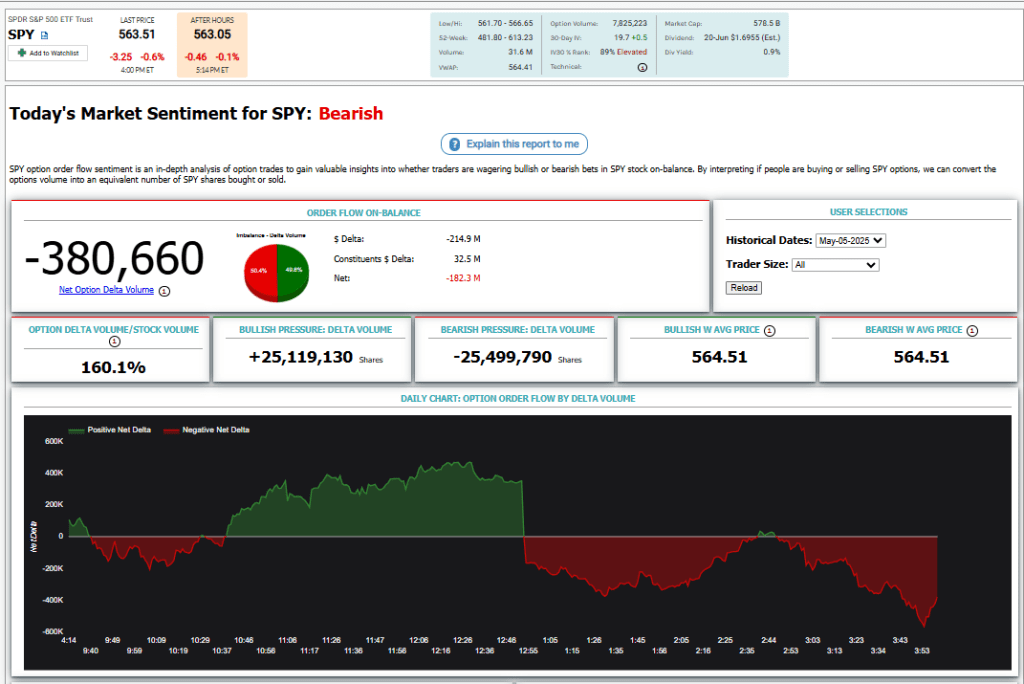Click the -3.25 price change value
The height and width of the screenshot is (684, 1024).
click(121, 57)
